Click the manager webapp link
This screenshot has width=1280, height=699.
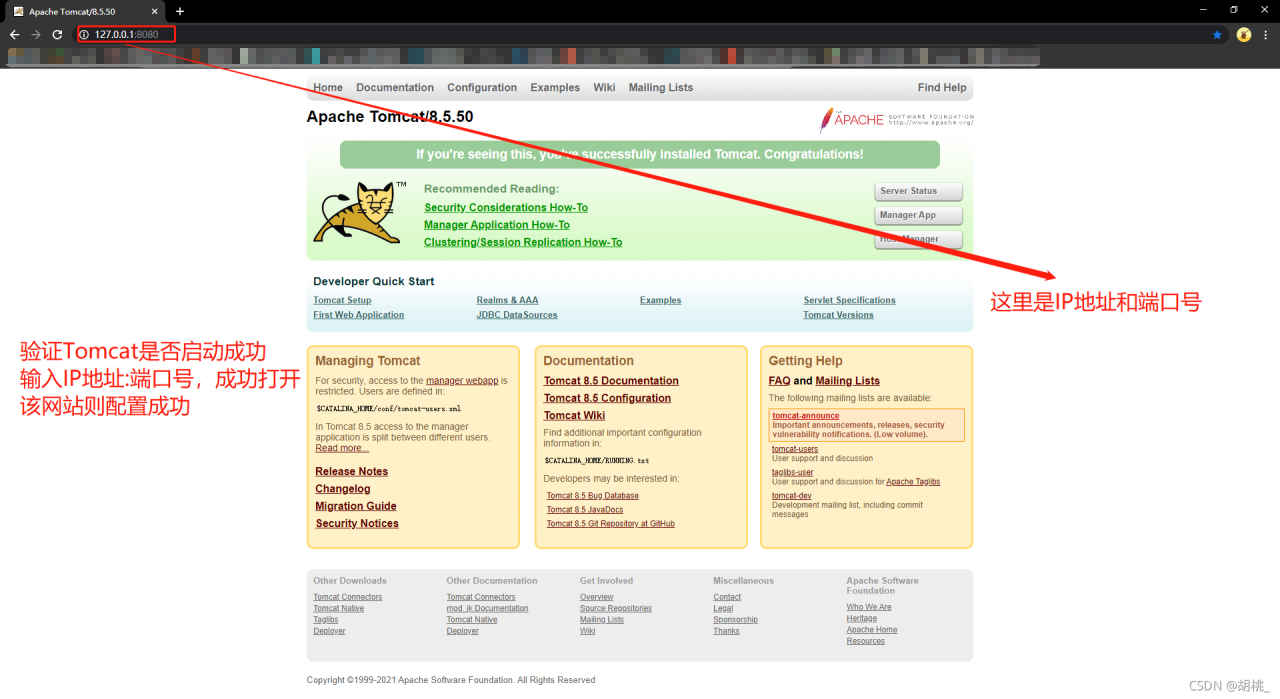click(x=462, y=381)
